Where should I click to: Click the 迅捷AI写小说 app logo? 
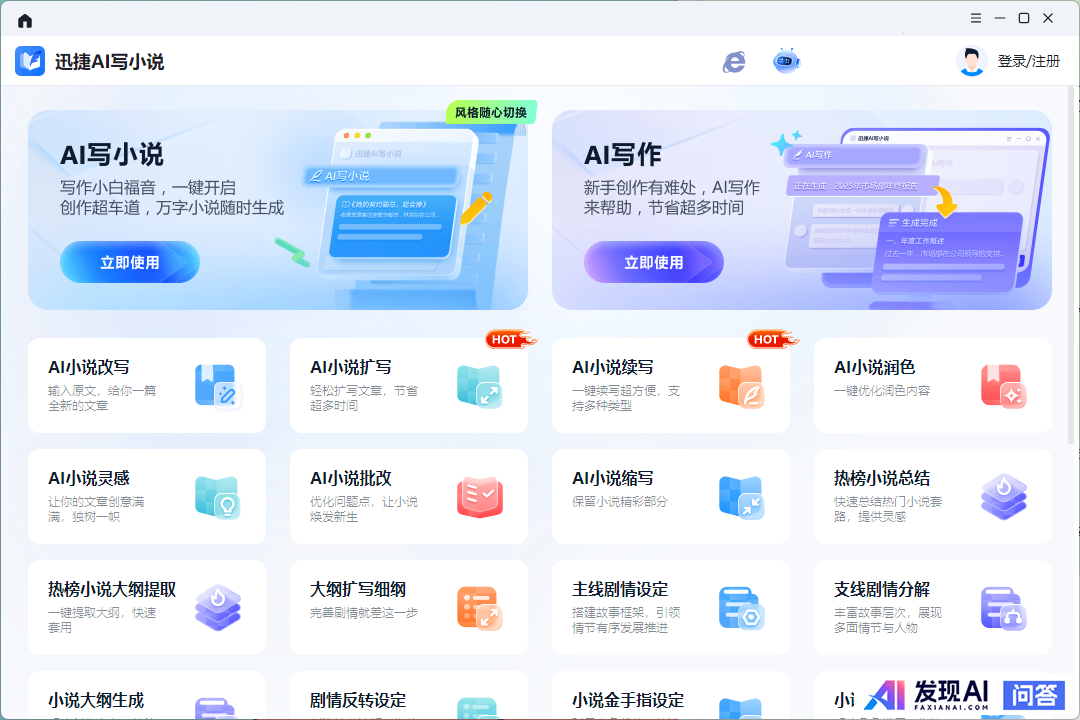coord(30,61)
